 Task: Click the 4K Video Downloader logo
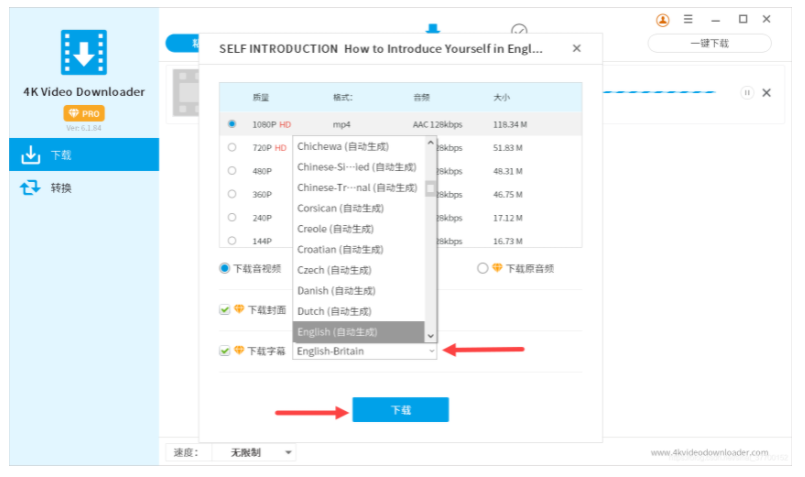tap(83, 51)
